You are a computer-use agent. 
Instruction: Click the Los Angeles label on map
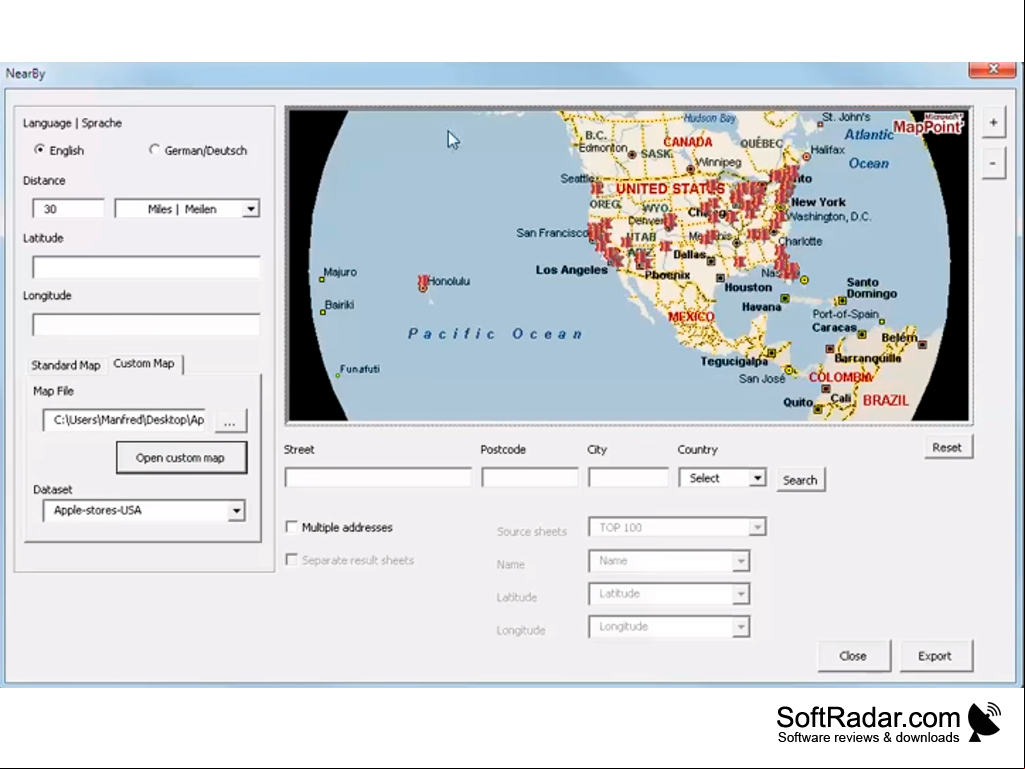pyautogui.click(x=571, y=270)
